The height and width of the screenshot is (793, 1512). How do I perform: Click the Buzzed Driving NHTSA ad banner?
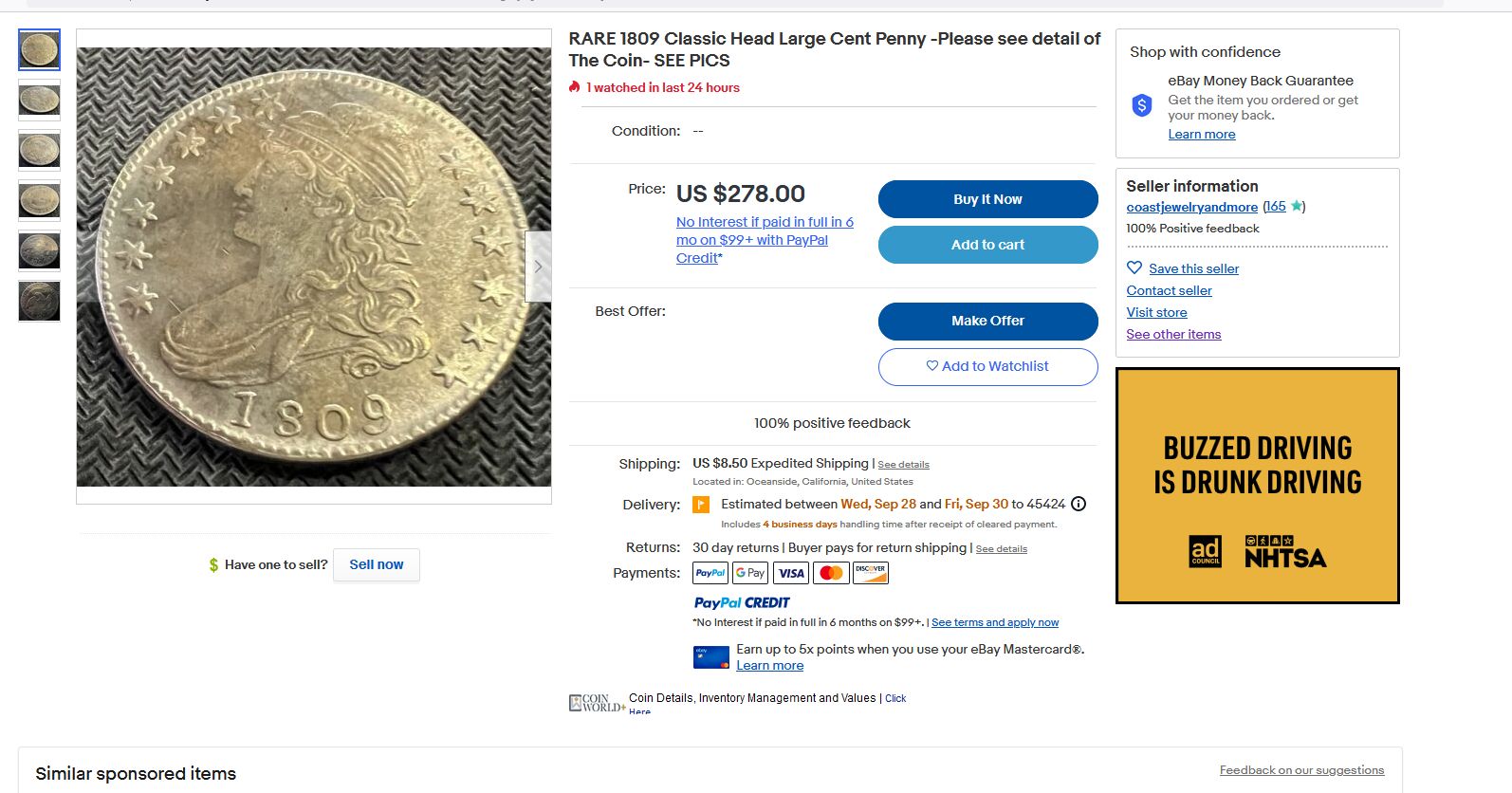coord(1257,486)
